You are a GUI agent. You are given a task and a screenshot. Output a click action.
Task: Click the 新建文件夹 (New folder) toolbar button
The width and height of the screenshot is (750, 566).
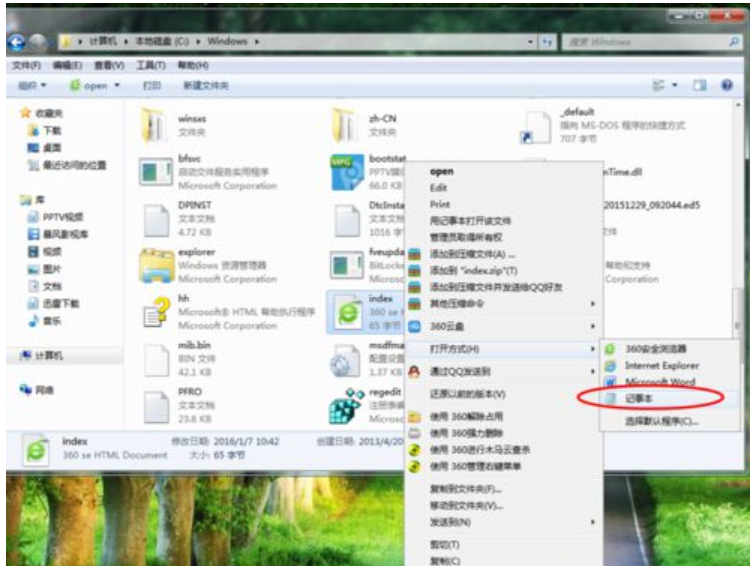click(x=205, y=86)
